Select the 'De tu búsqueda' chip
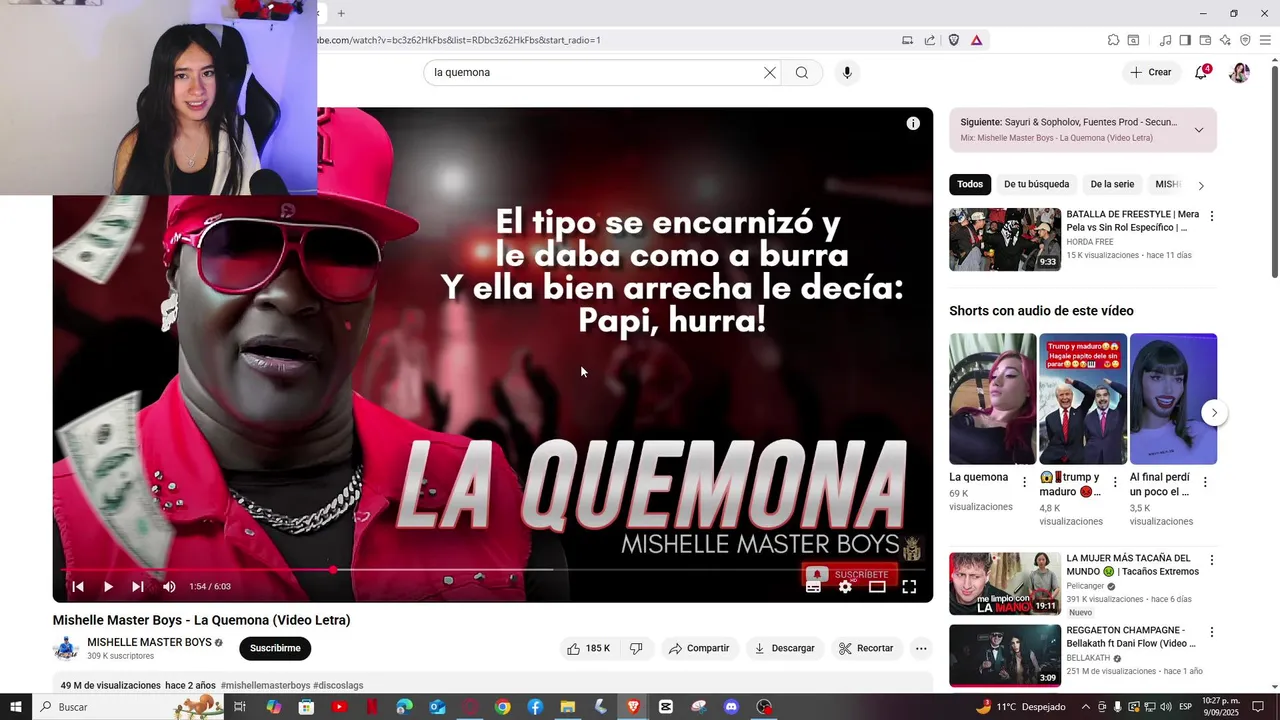The width and height of the screenshot is (1280, 720). [1036, 185]
